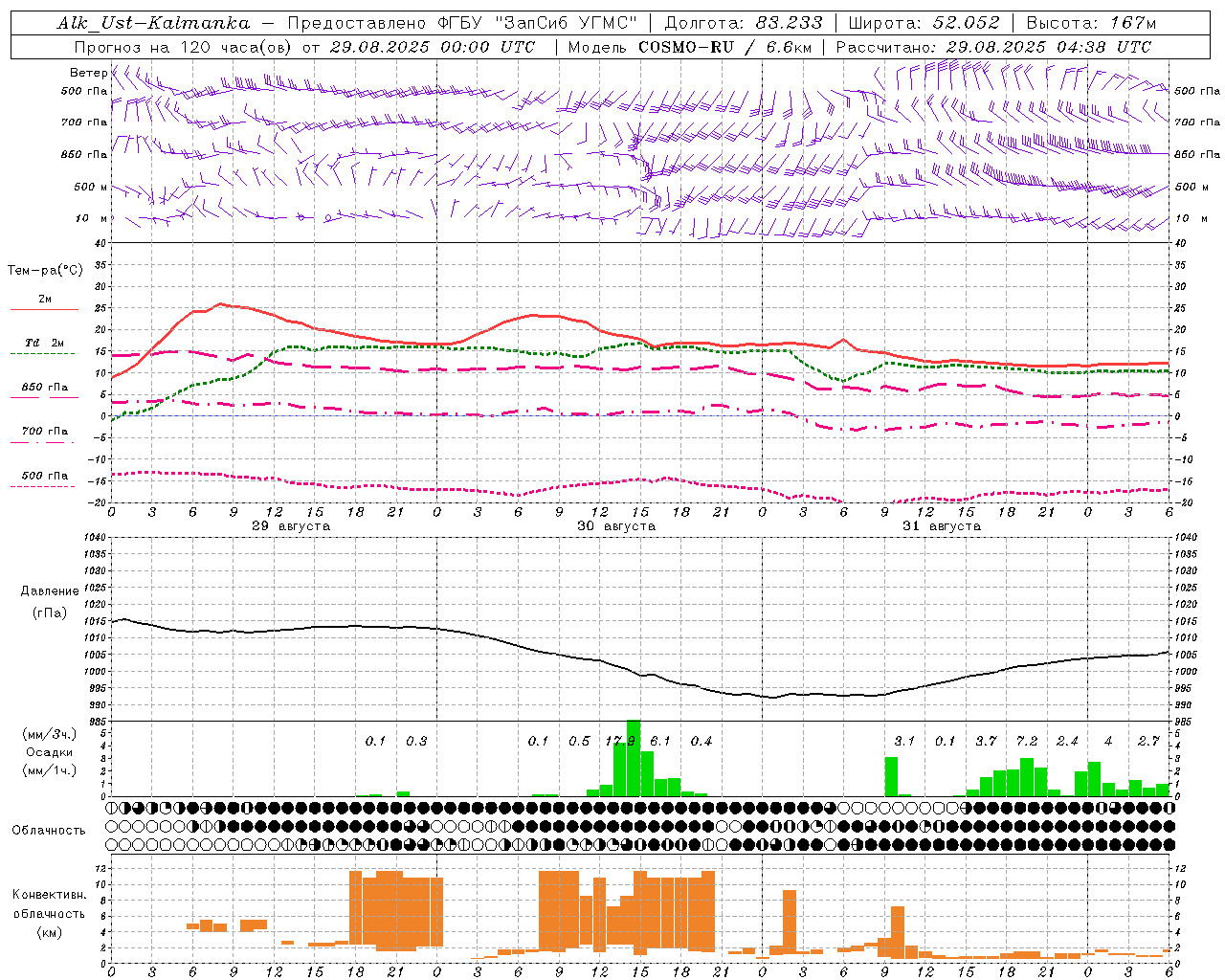Click the tallest green precipitation bar
The height and width of the screenshot is (980, 1225).
pyautogui.click(x=634, y=758)
